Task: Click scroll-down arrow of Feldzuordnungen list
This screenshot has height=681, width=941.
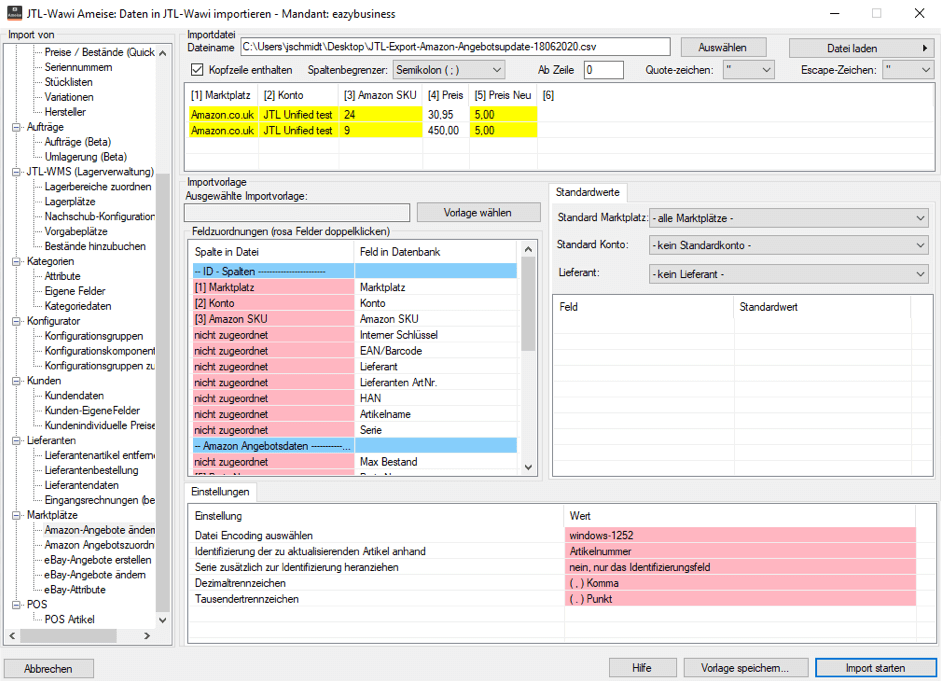Action: coord(528,467)
